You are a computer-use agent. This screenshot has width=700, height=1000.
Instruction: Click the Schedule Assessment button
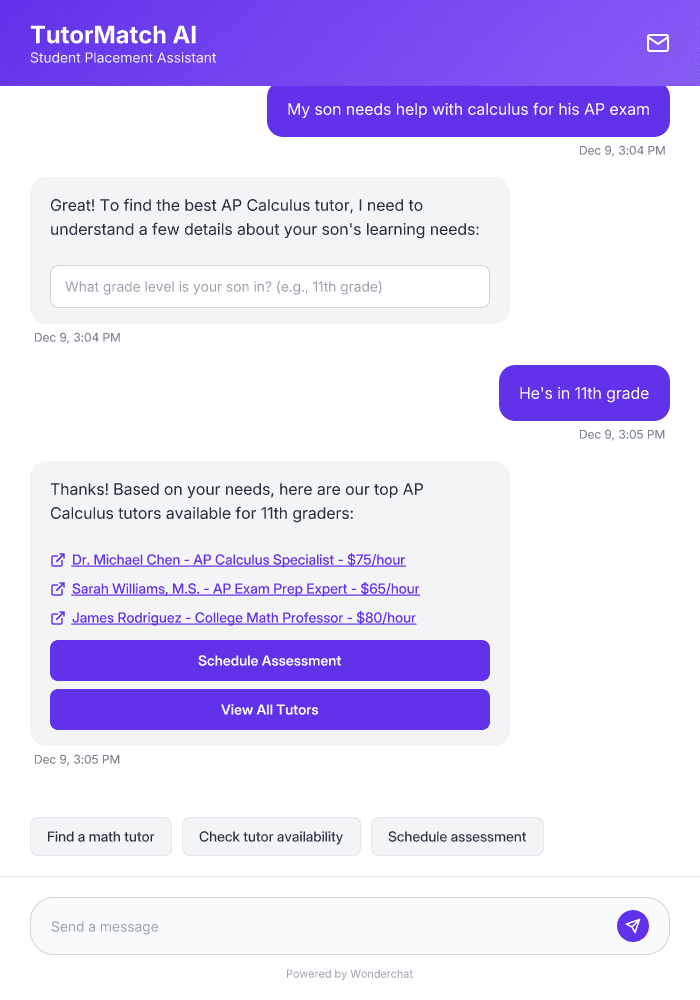[270, 661]
